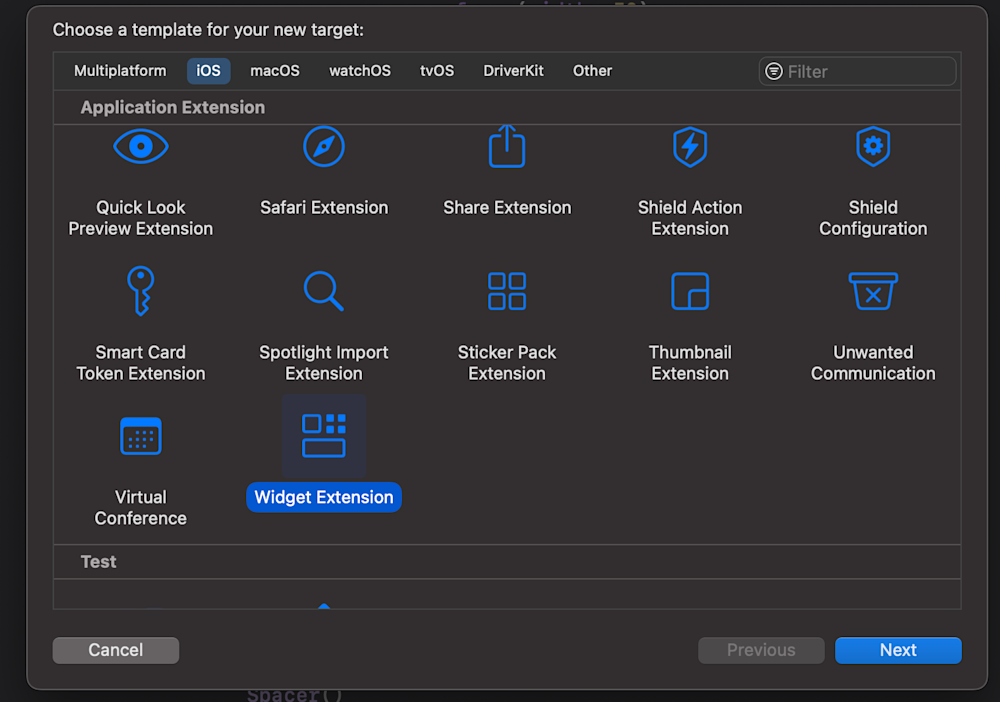Click the Safari Extension label
This screenshot has height=702, width=1000.
coord(324,207)
